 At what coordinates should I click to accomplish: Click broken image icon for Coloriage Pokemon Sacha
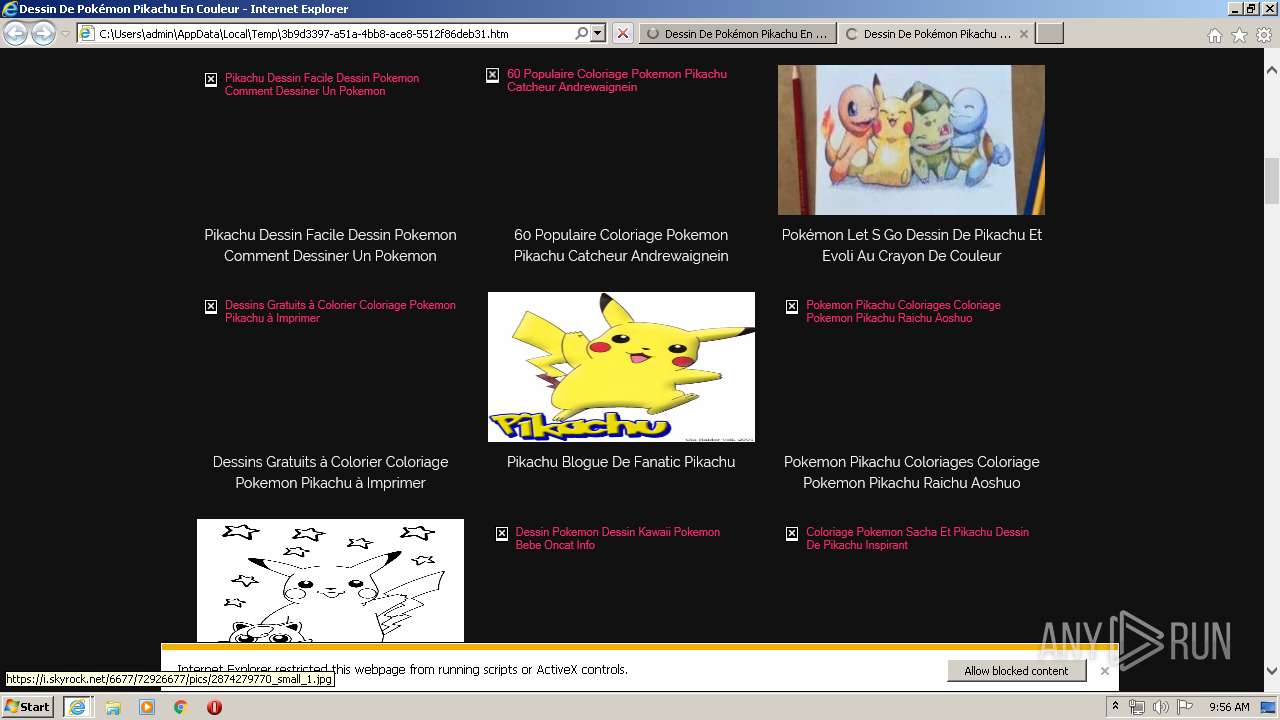click(x=792, y=534)
